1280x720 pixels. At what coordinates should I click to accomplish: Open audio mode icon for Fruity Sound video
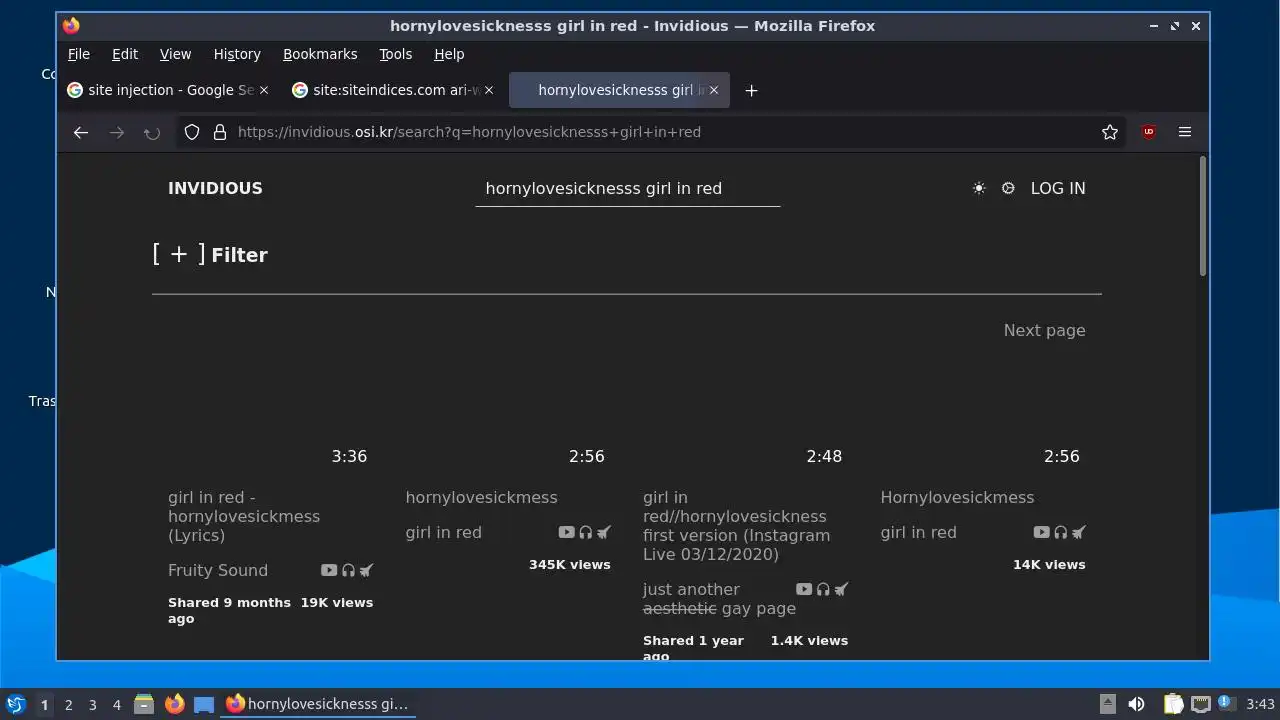(348, 570)
